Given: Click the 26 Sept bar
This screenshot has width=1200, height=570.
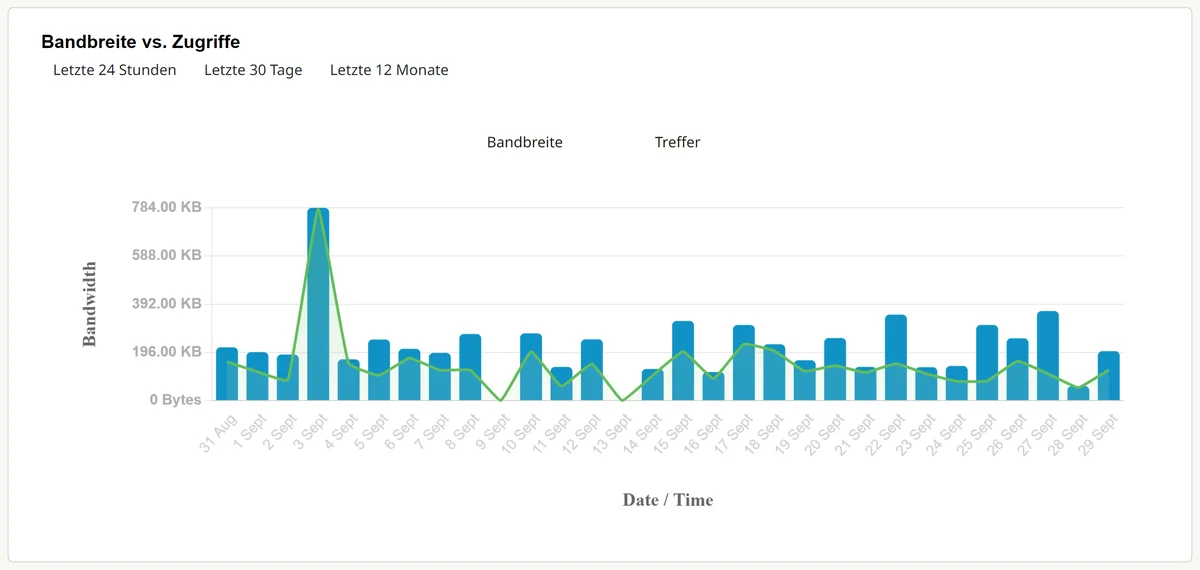Looking at the screenshot, I should 1017,369.
